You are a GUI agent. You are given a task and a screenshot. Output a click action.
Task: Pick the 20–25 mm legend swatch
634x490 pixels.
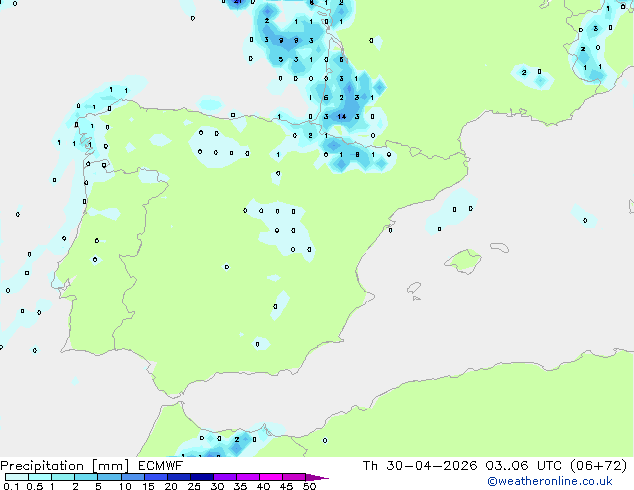point(178,477)
